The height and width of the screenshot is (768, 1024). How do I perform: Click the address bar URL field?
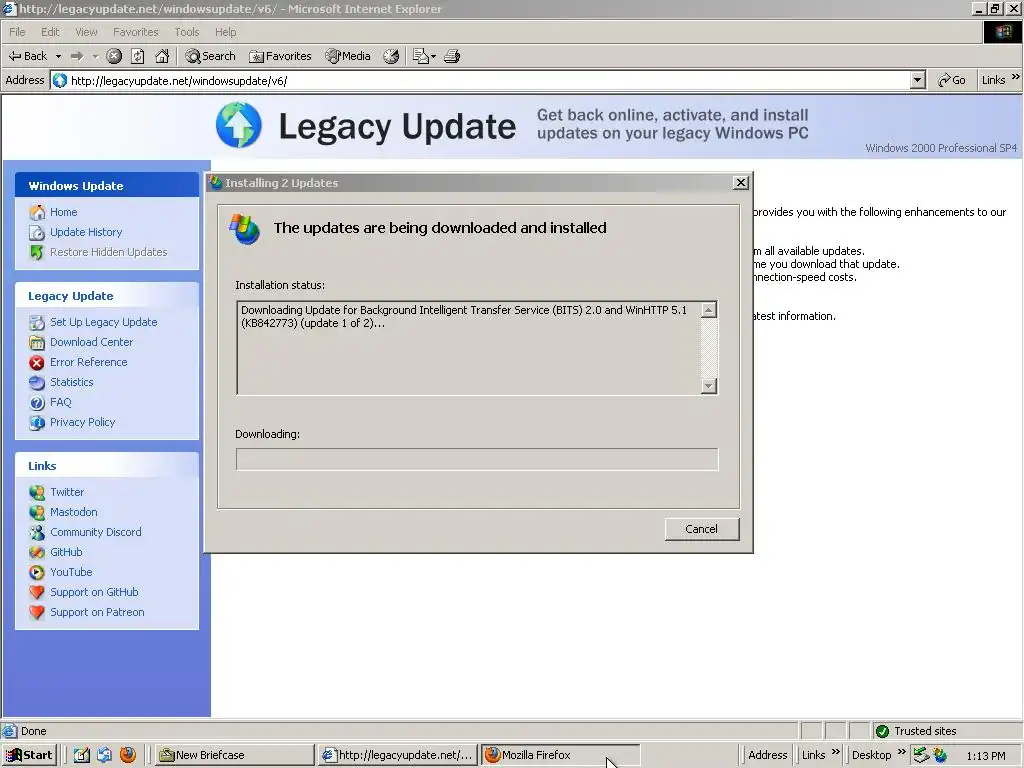click(x=482, y=80)
